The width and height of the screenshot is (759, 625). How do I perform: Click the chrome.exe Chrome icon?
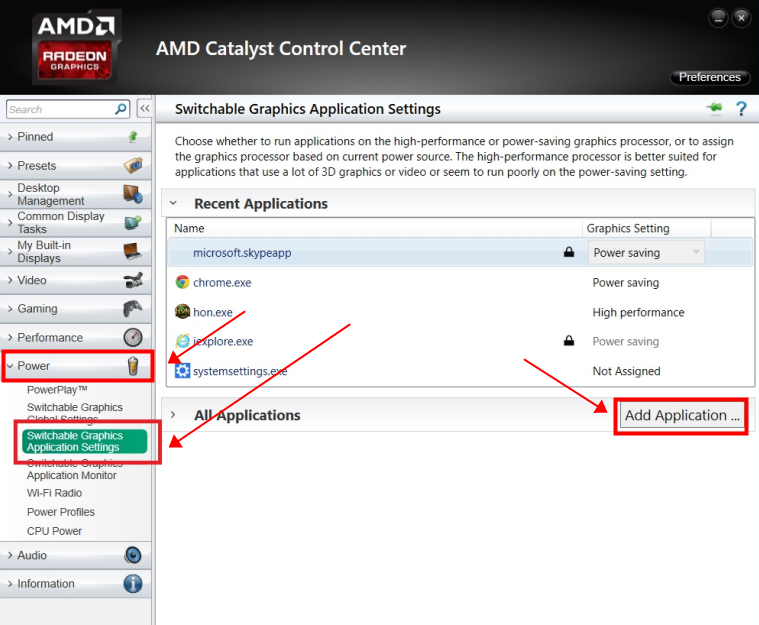182,282
